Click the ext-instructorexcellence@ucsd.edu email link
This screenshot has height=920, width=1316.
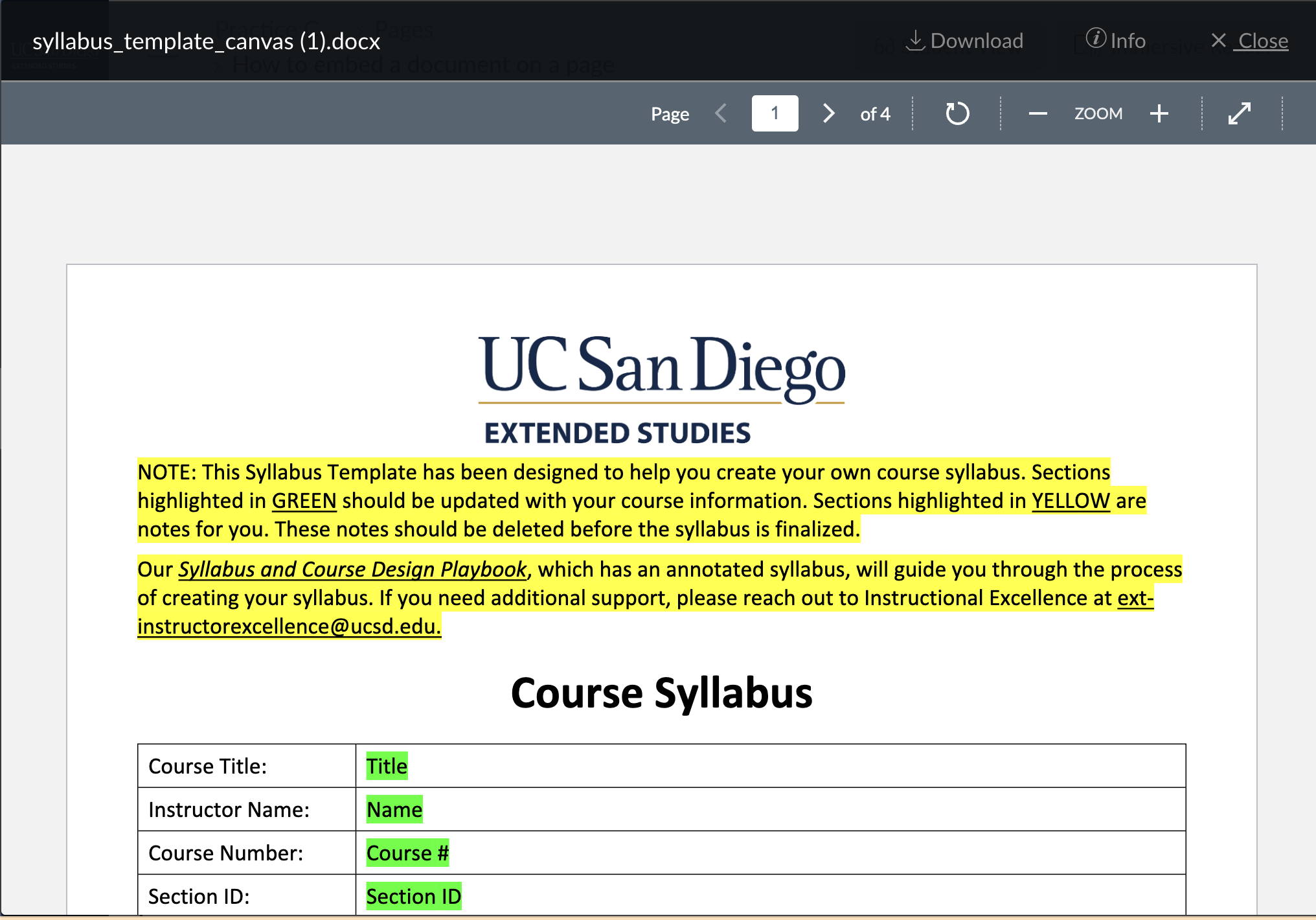[x=289, y=626]
